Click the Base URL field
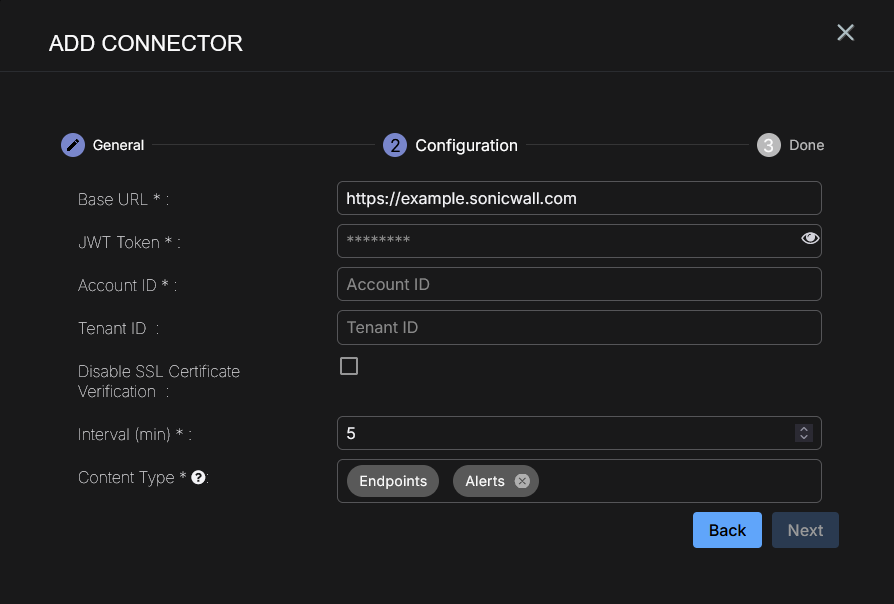The width and height of the screenshot is (894, 604). point(579,198)
